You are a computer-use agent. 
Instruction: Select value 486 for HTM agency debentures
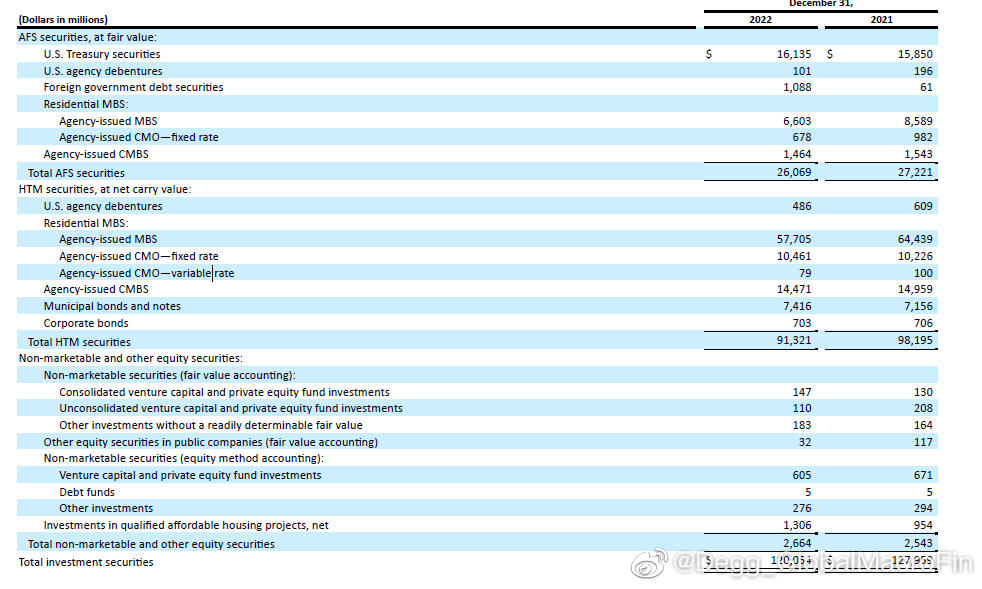tap(802, 206)
